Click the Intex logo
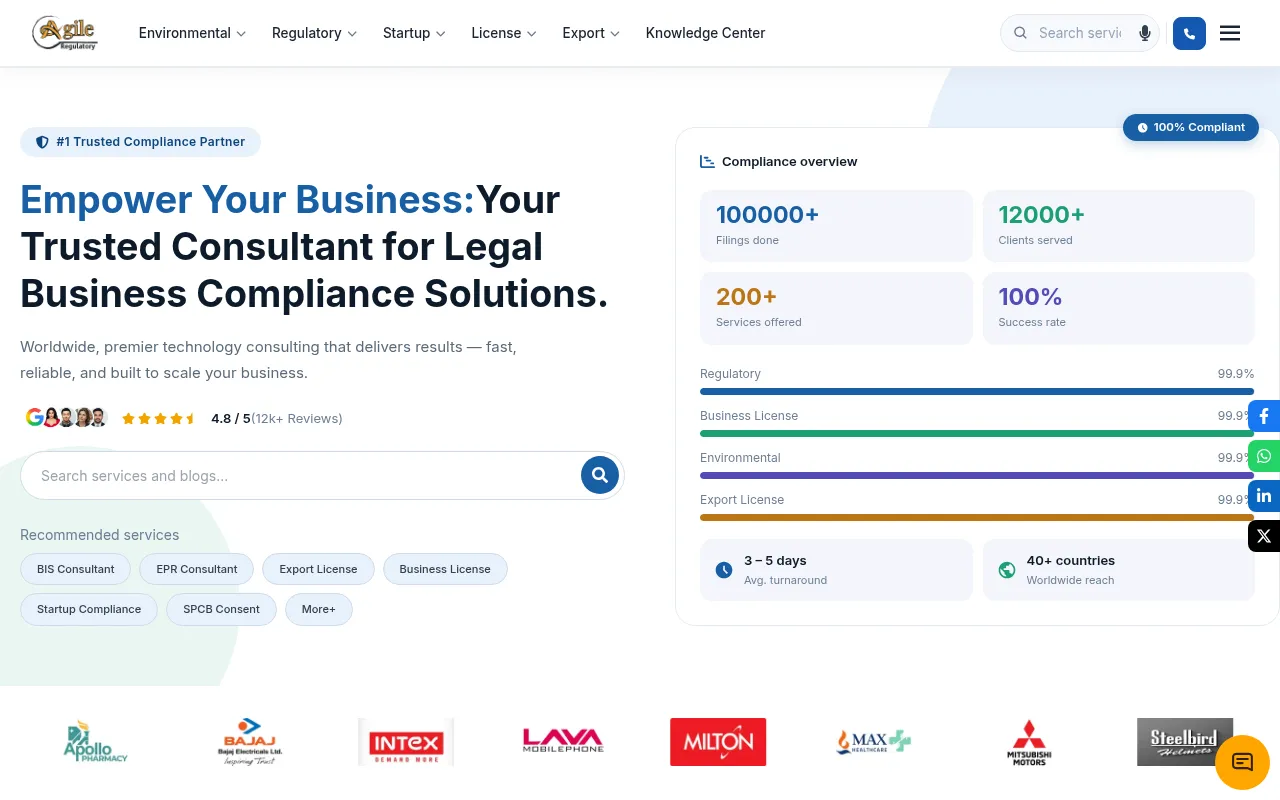The image size is (1280, 800). coord(406,742)
